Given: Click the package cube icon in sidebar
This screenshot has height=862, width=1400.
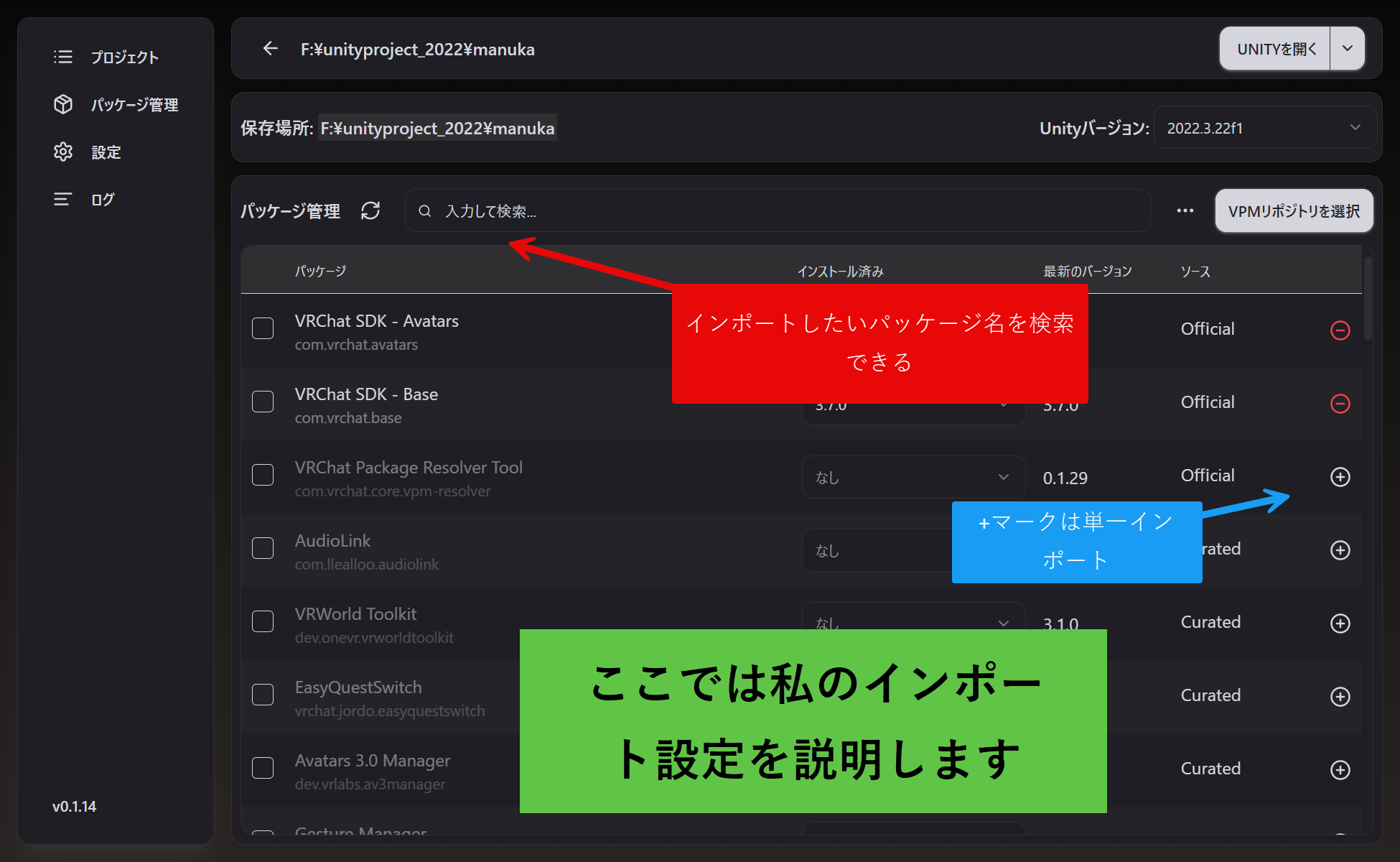Looking at the screenshot, I should click(63, 104).
